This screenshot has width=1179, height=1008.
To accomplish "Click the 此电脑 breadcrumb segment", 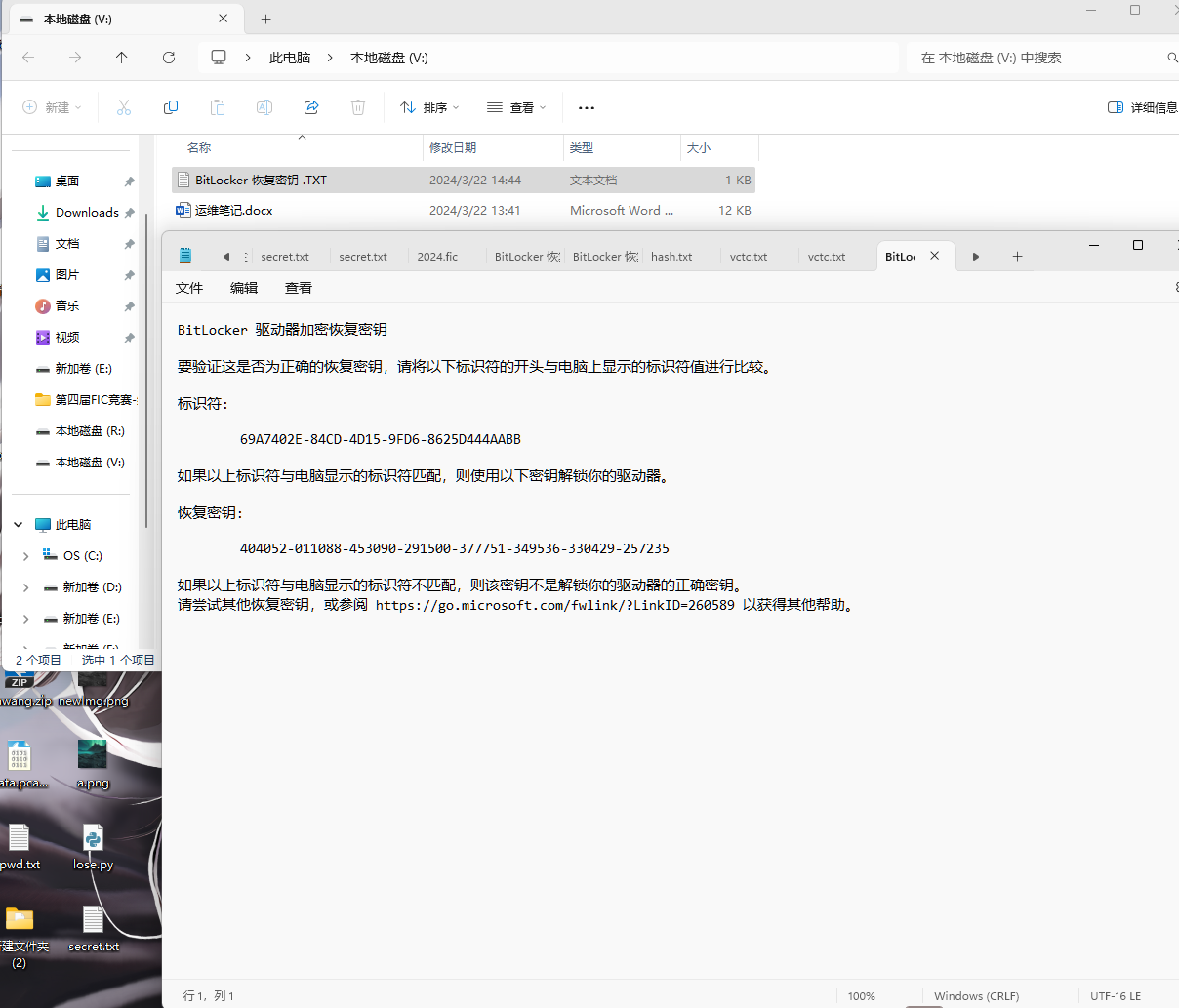I will [290, 58].
